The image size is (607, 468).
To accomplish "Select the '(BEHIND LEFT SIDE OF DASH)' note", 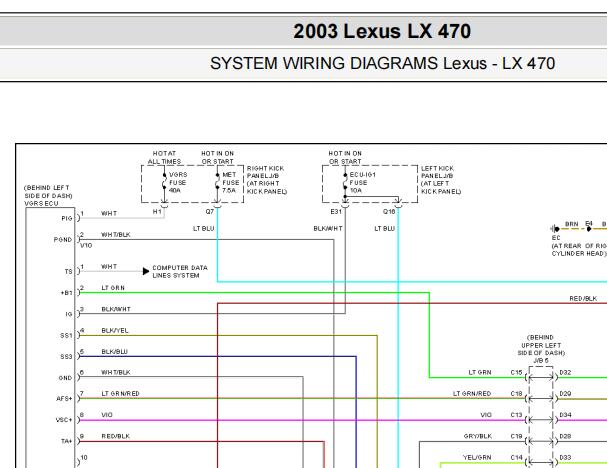I will point(48,192).
